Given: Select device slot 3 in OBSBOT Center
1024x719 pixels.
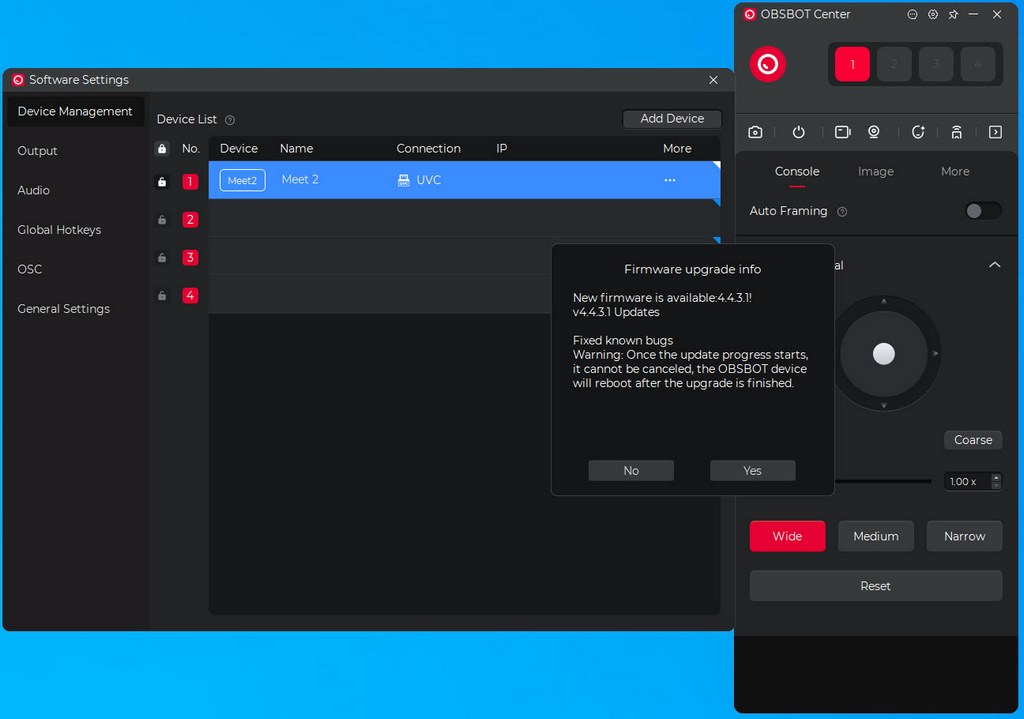Looking at the screenshot, I should 936,64.
